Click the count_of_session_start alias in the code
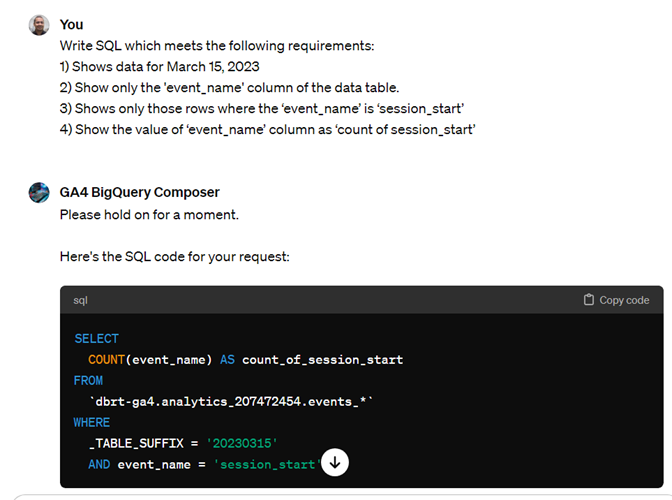 click(x=322, y=359)
